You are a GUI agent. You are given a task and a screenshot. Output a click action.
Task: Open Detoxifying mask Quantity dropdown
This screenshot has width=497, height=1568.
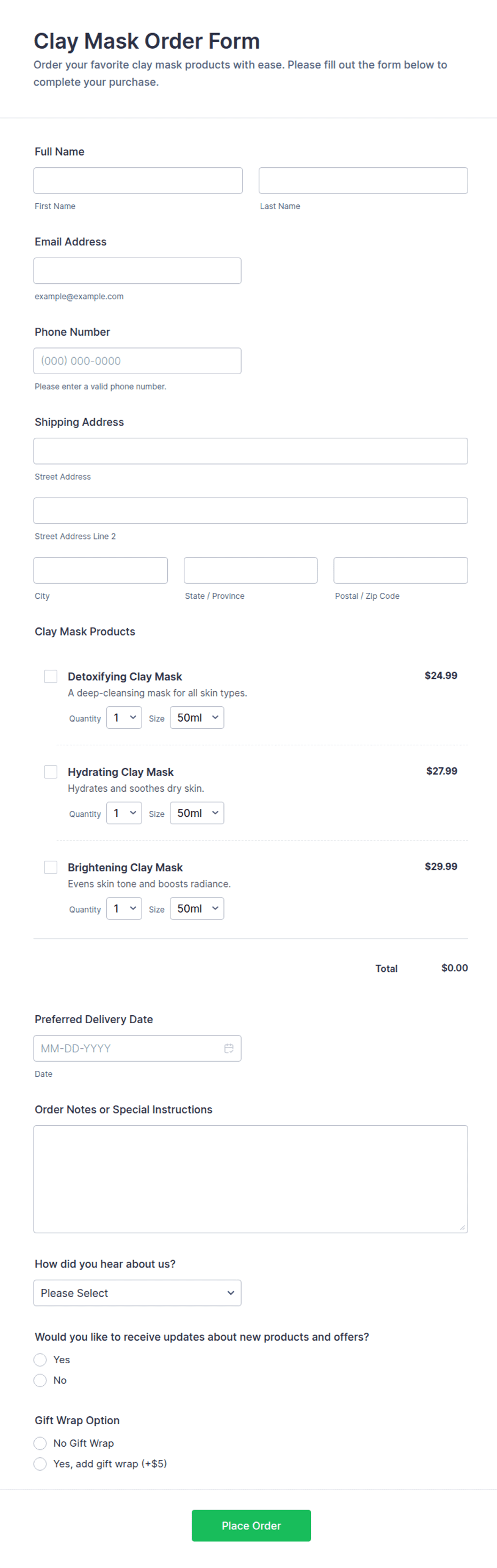pos(124,717)
